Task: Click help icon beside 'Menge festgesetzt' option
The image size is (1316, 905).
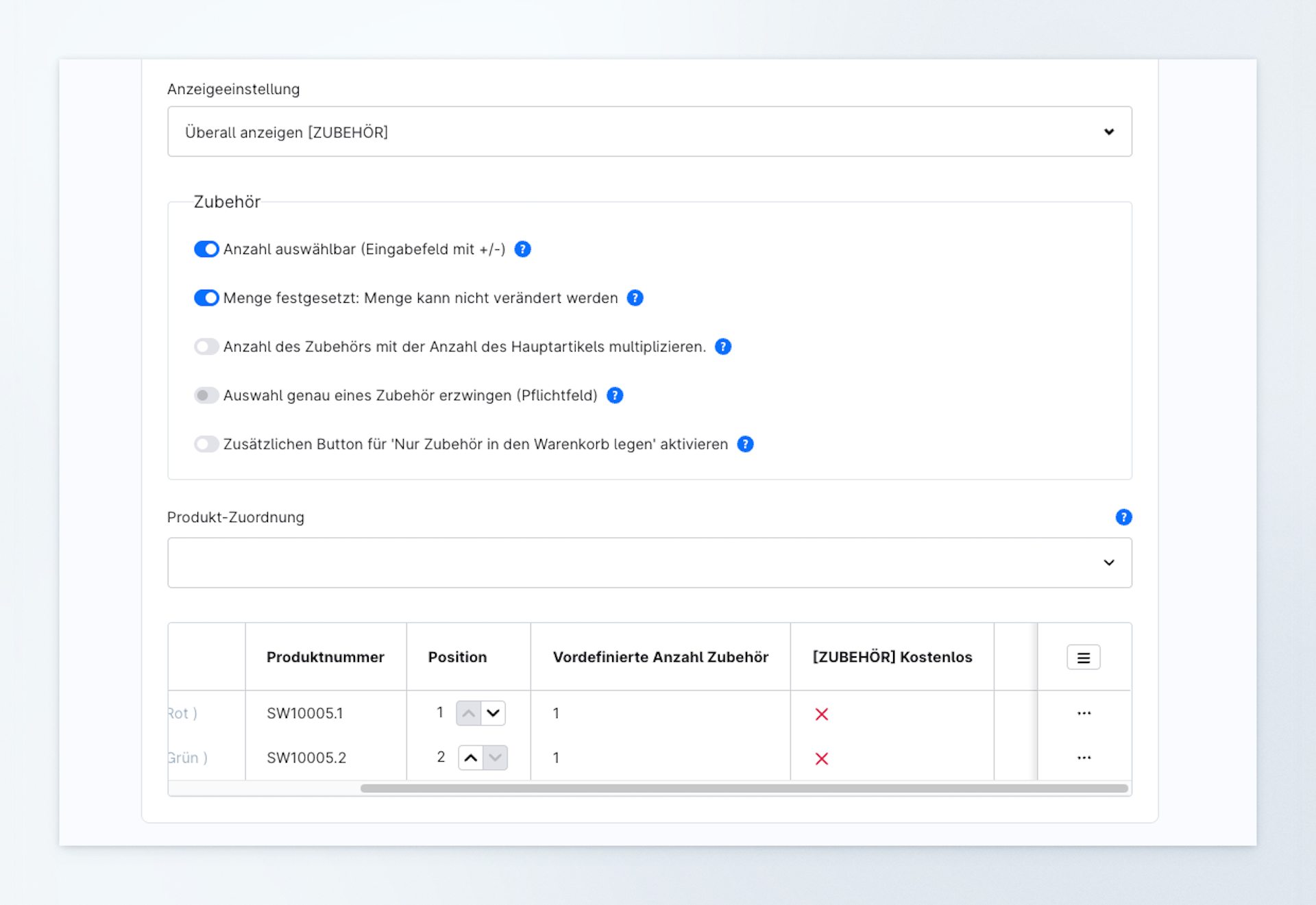Action: pos(635,298)
